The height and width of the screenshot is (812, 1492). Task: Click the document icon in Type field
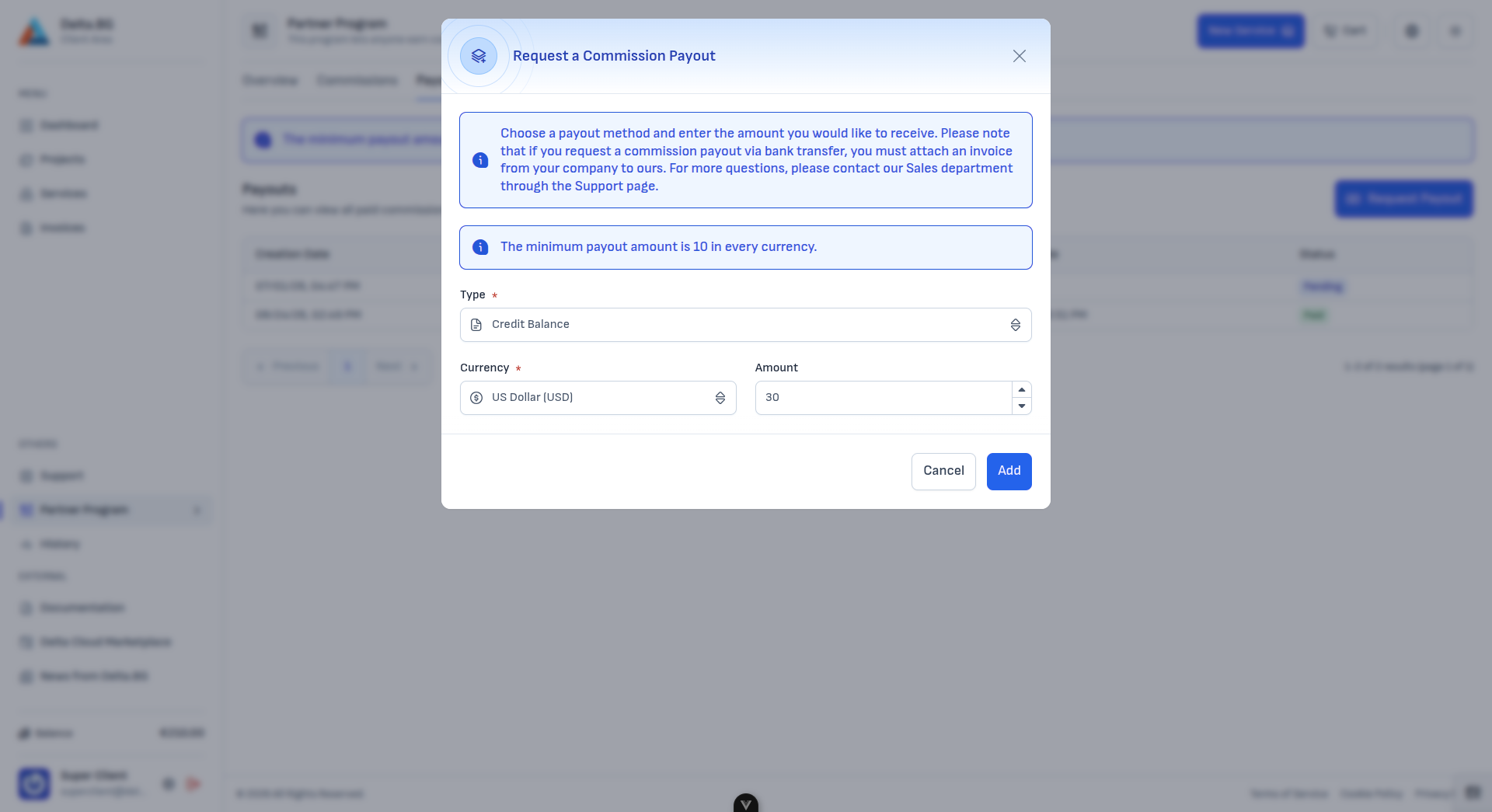(x=476, y=325)
